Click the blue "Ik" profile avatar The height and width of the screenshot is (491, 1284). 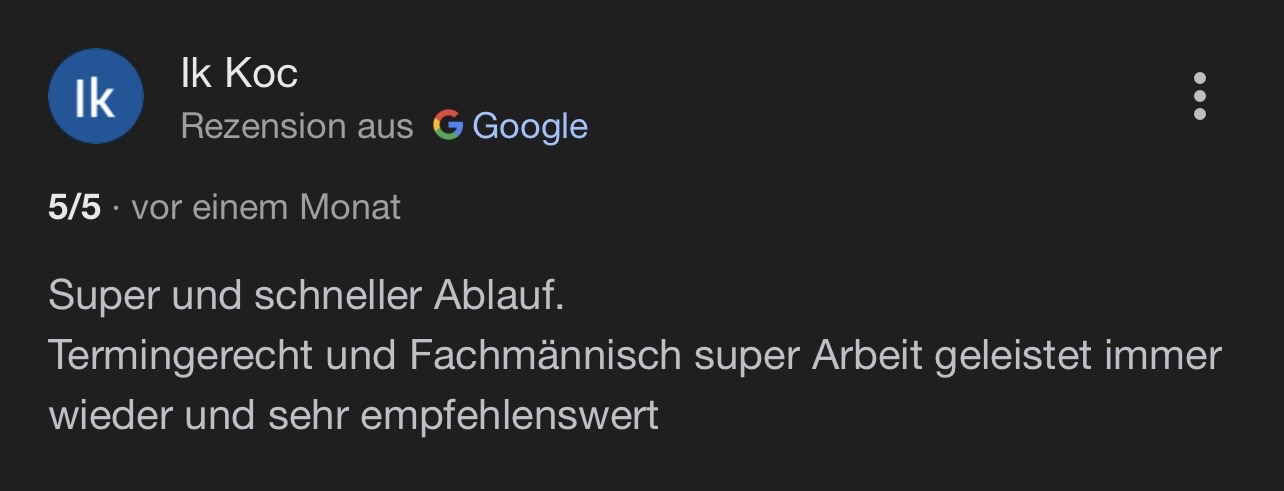[96, 97]
